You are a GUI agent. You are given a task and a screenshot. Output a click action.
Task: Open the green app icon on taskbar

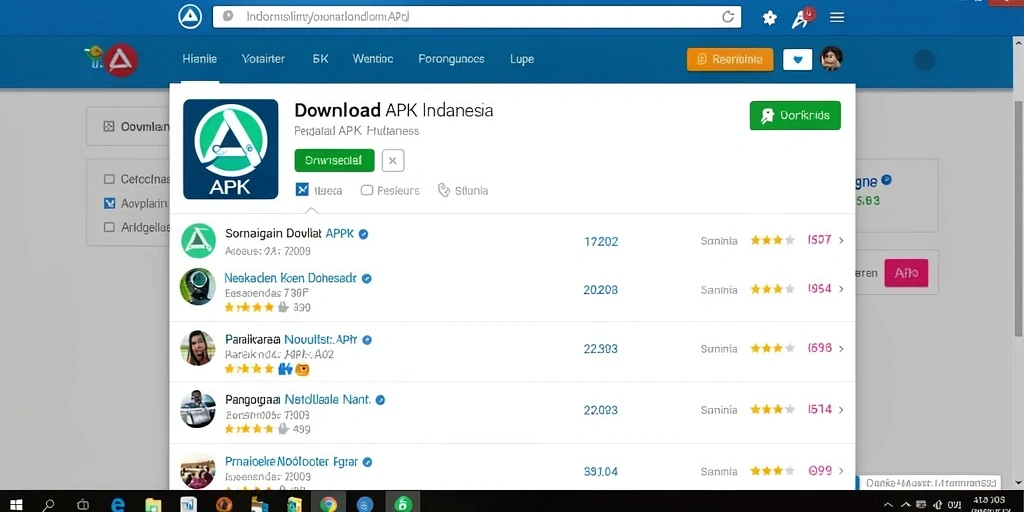coord(403,504)
